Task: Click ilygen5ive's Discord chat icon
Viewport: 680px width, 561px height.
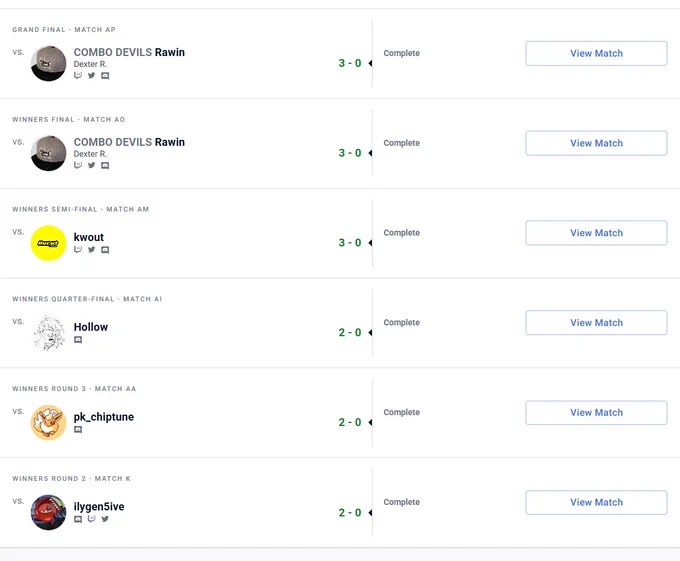Action: (78, 519)
